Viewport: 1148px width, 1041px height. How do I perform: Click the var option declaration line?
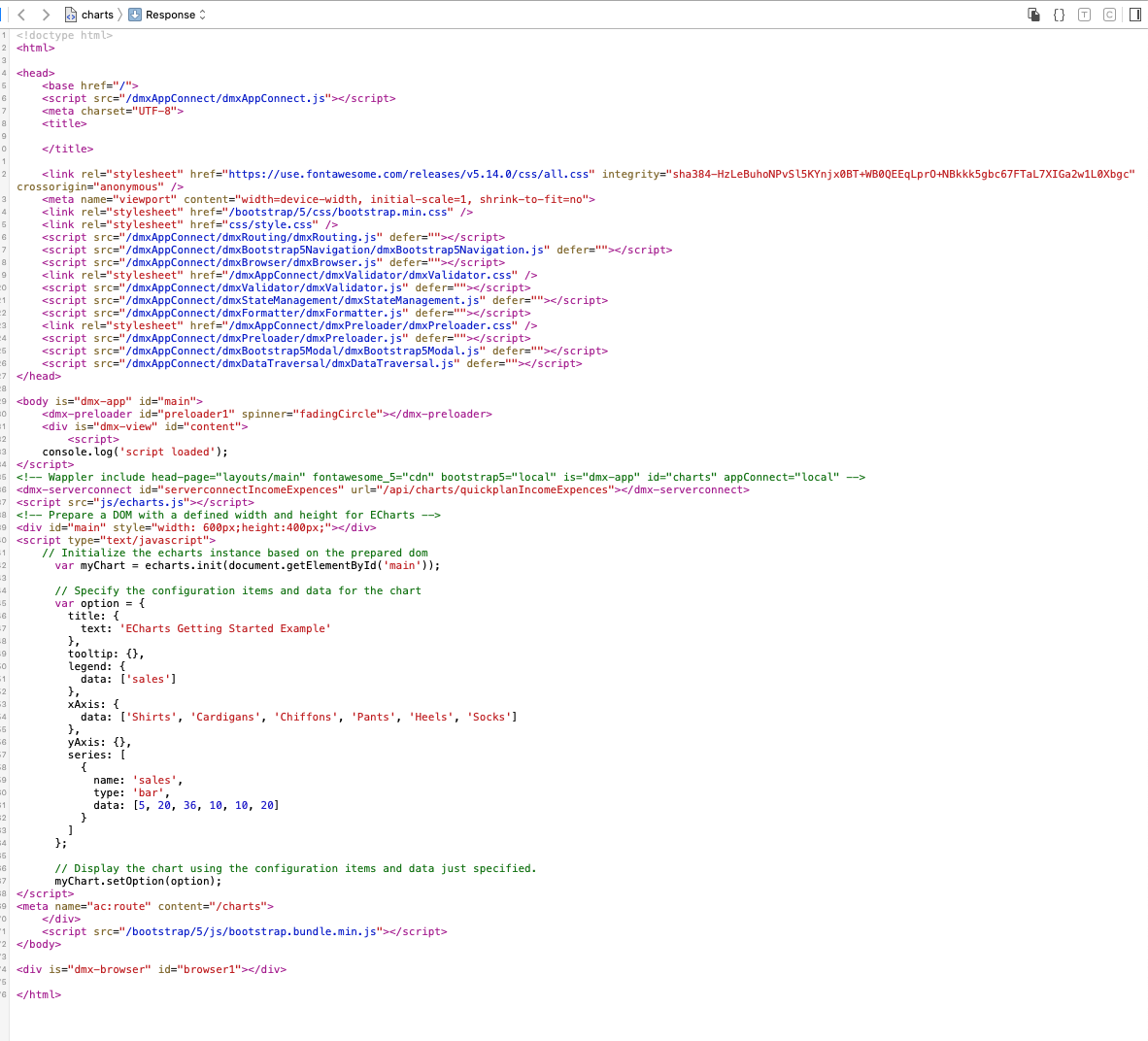click(100, 604)
